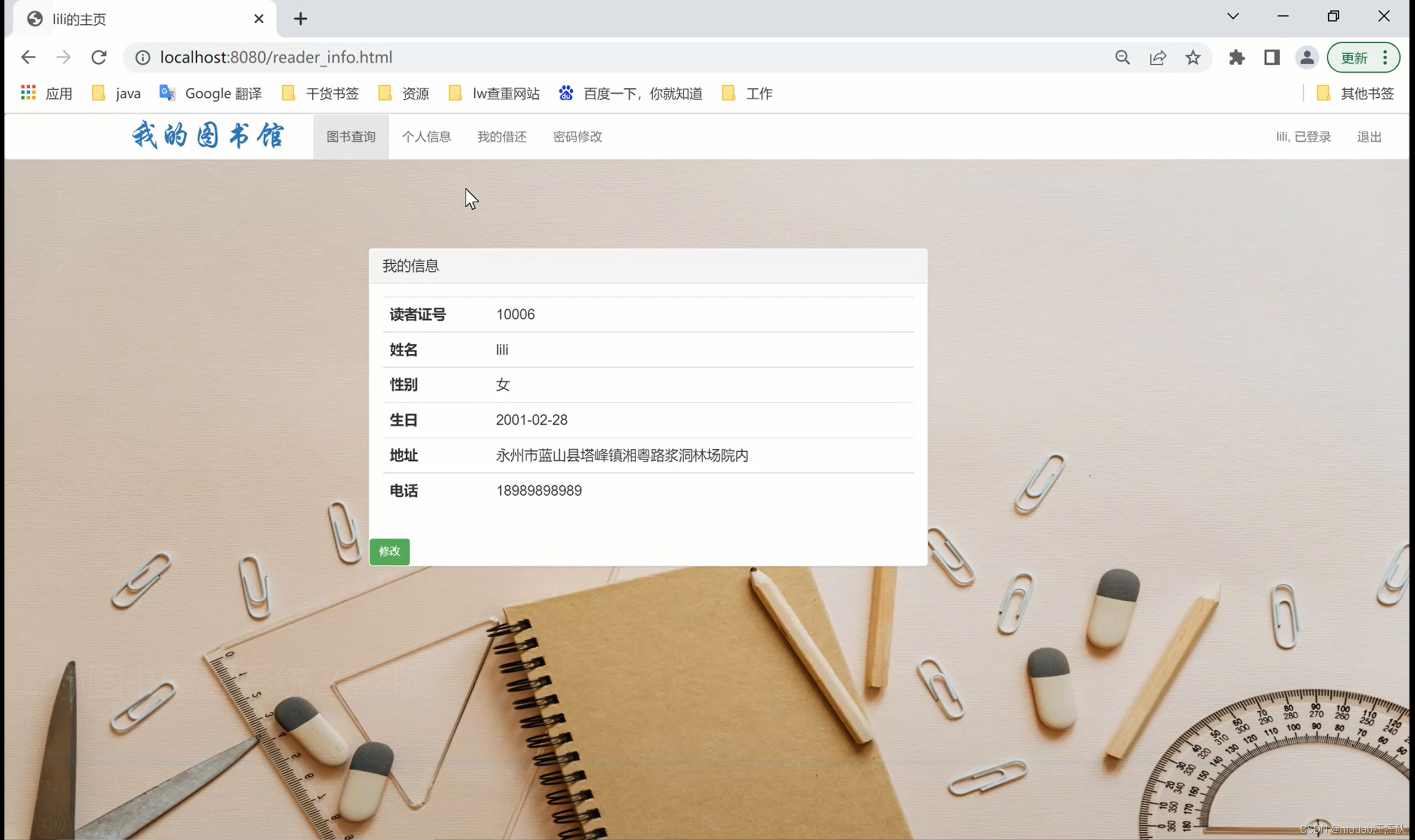
Task: Bookmark this page with the star icon
Action: pos(1193,57)
